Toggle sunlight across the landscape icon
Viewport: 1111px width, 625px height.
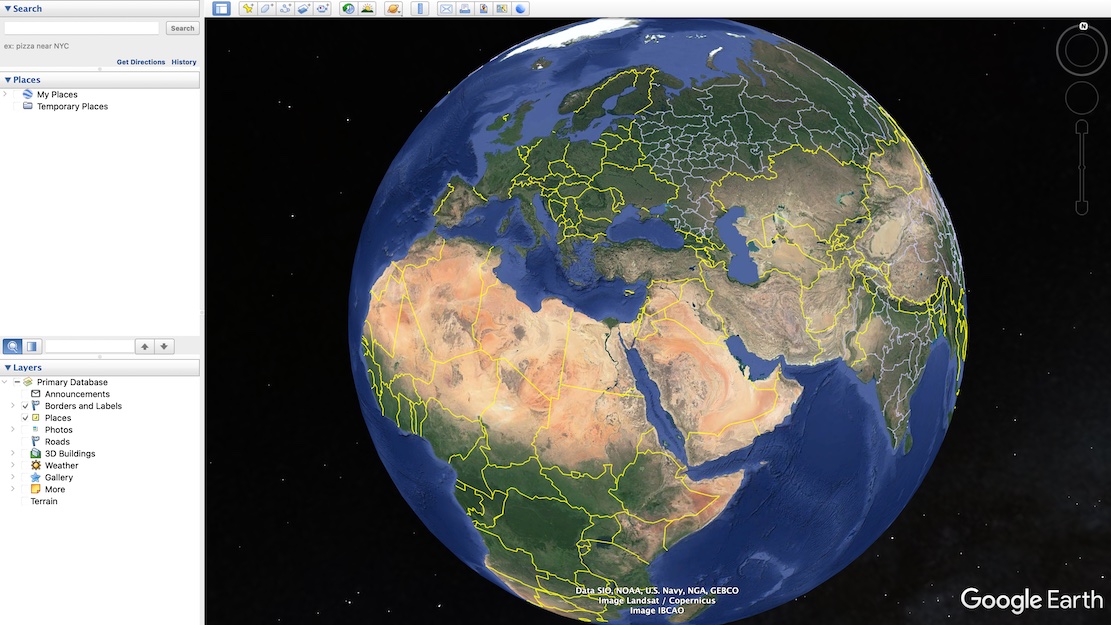tap(368, 9)
